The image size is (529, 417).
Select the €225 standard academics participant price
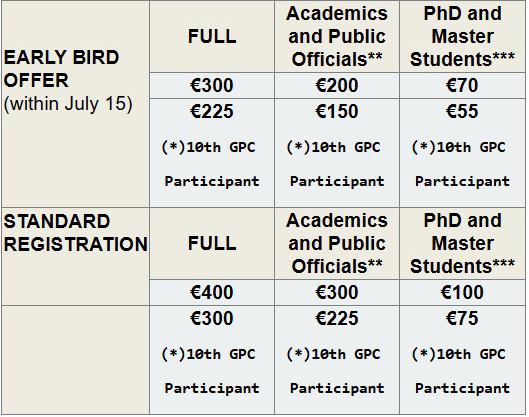(337, 318)
